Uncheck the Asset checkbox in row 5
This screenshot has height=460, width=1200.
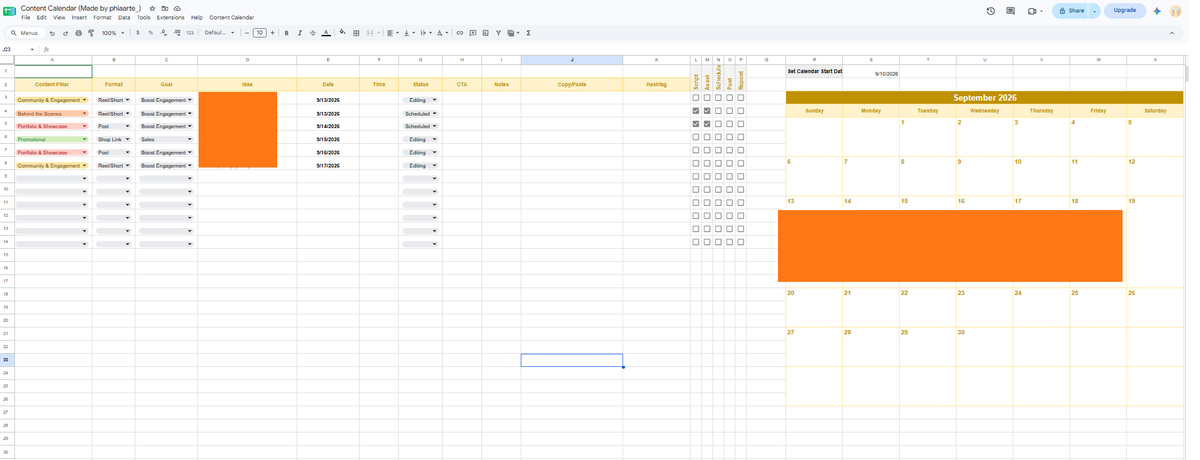coord(707,124)
